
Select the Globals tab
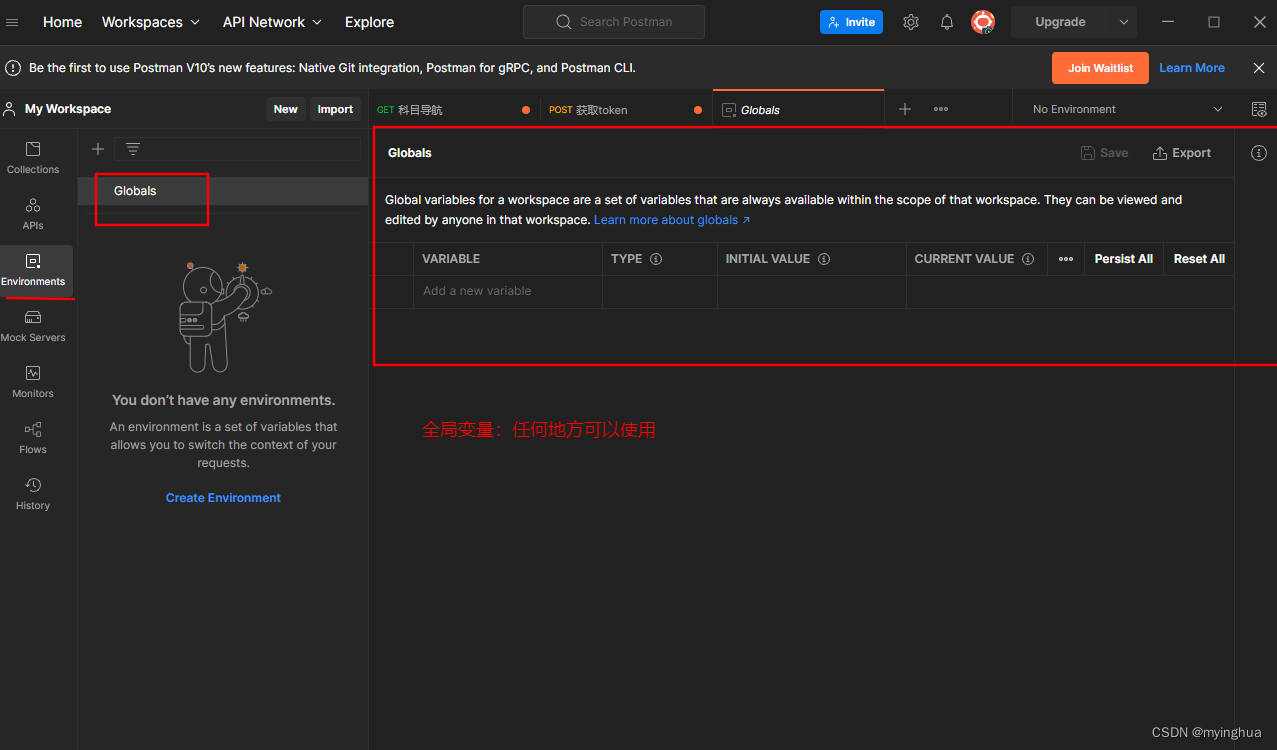click(799, 110)
